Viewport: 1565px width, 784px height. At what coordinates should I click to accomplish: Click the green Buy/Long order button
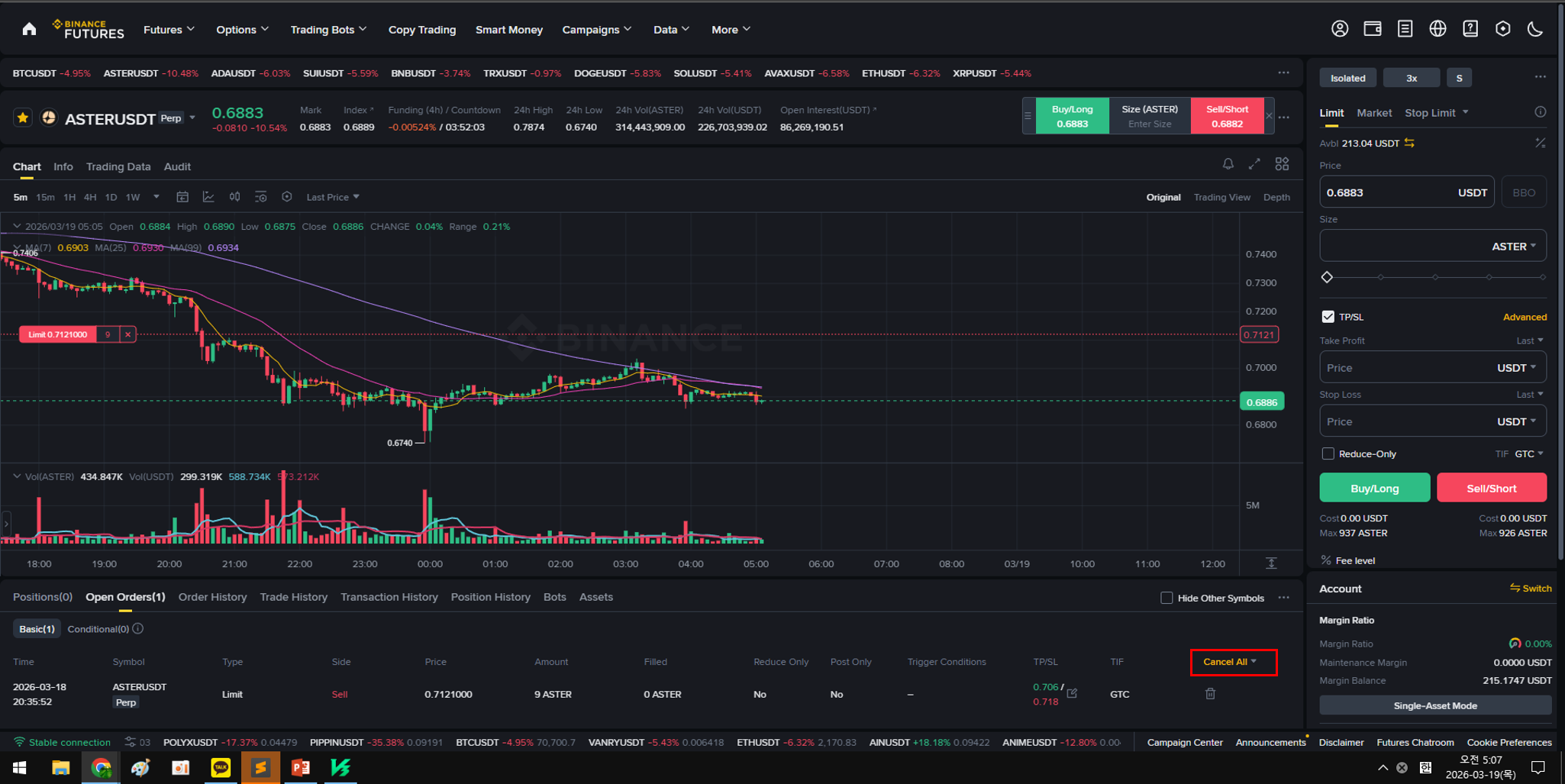pyautogui.click(x=1374, y=488)
